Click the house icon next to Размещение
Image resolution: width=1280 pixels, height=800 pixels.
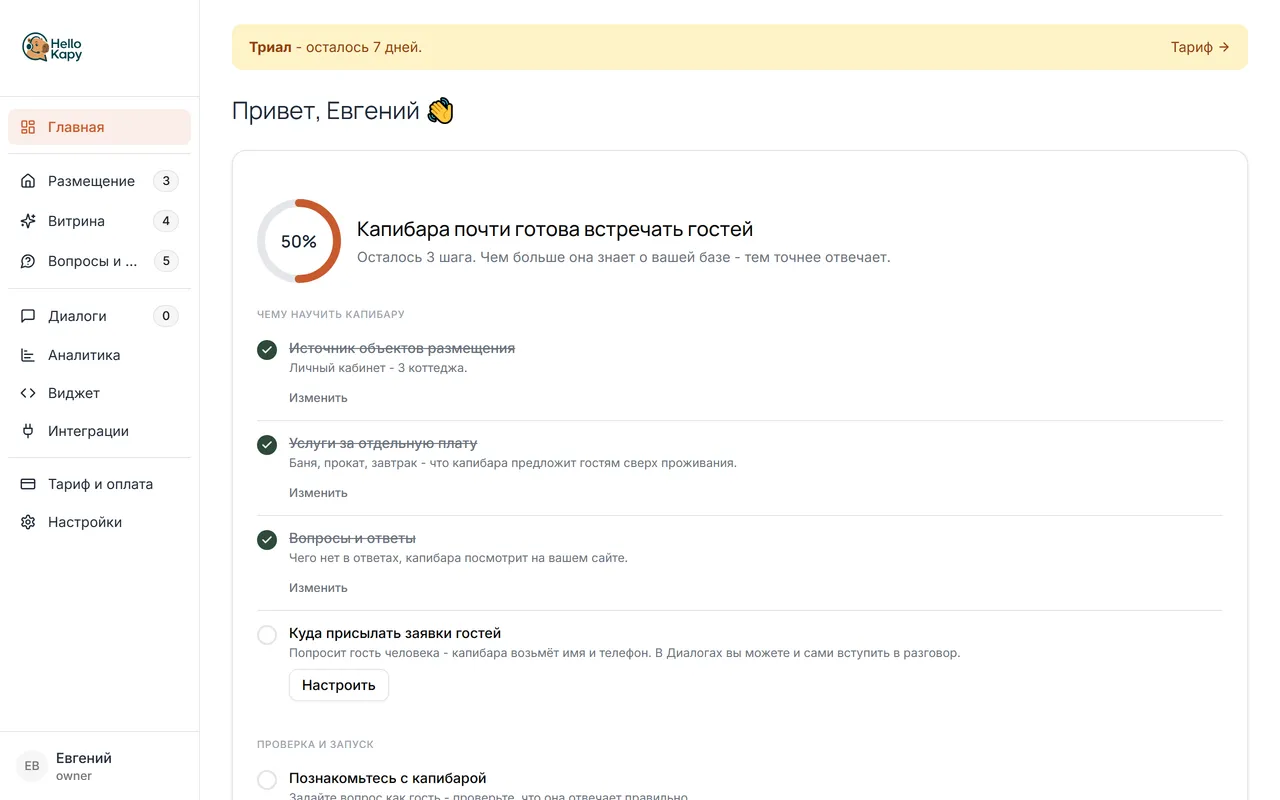(x=28, y=181)
